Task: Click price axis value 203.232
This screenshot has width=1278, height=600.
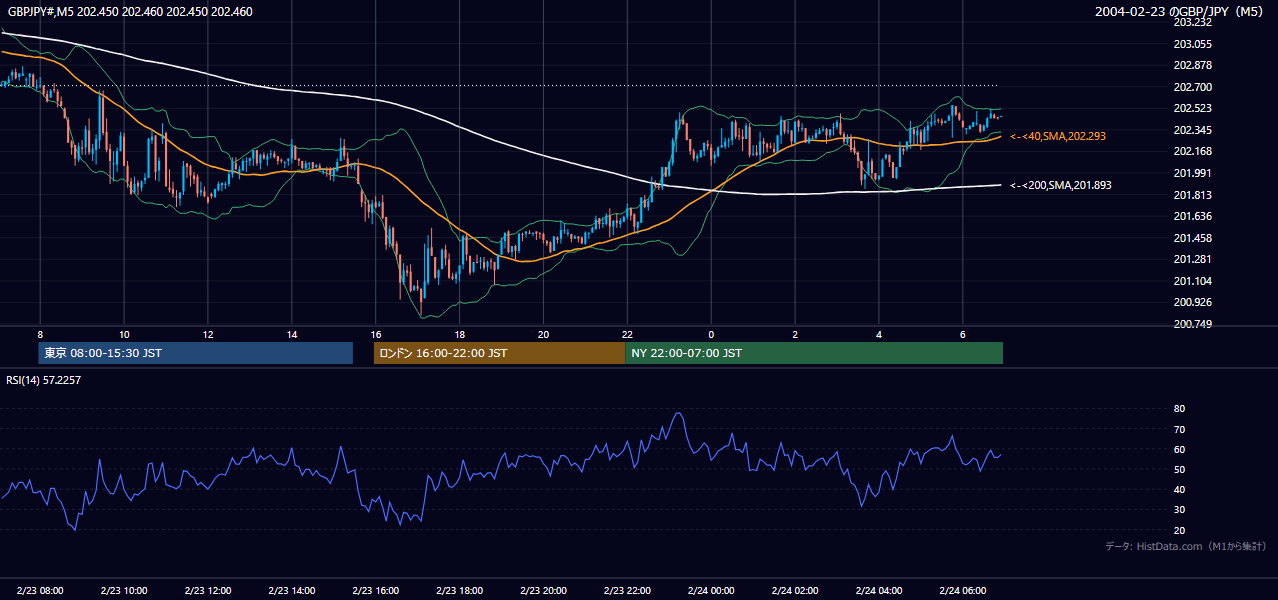Action: 1192,22
